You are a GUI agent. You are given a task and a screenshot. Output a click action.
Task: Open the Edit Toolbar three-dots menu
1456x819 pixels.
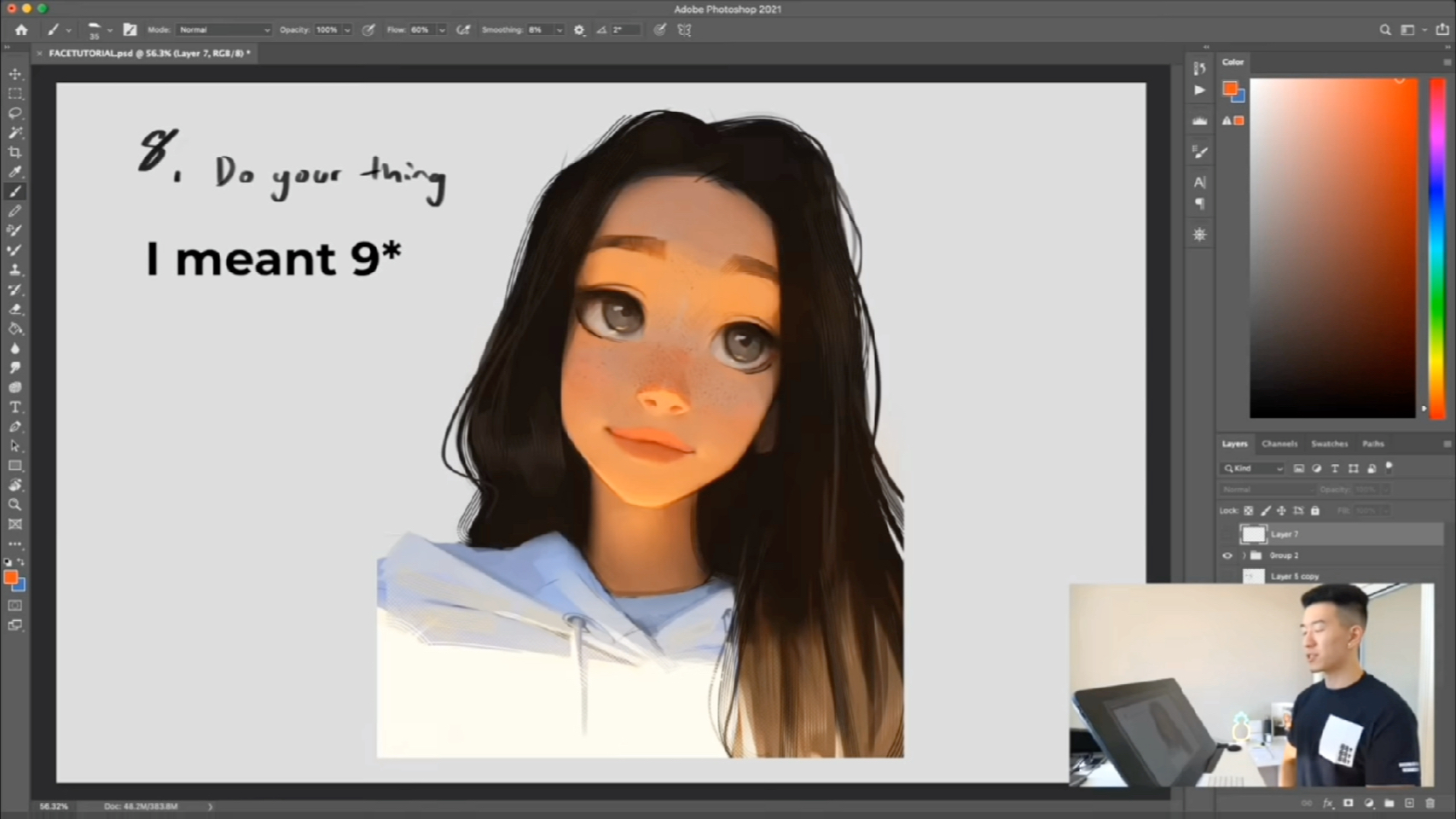pyautogui.click(x=15, y=544)
